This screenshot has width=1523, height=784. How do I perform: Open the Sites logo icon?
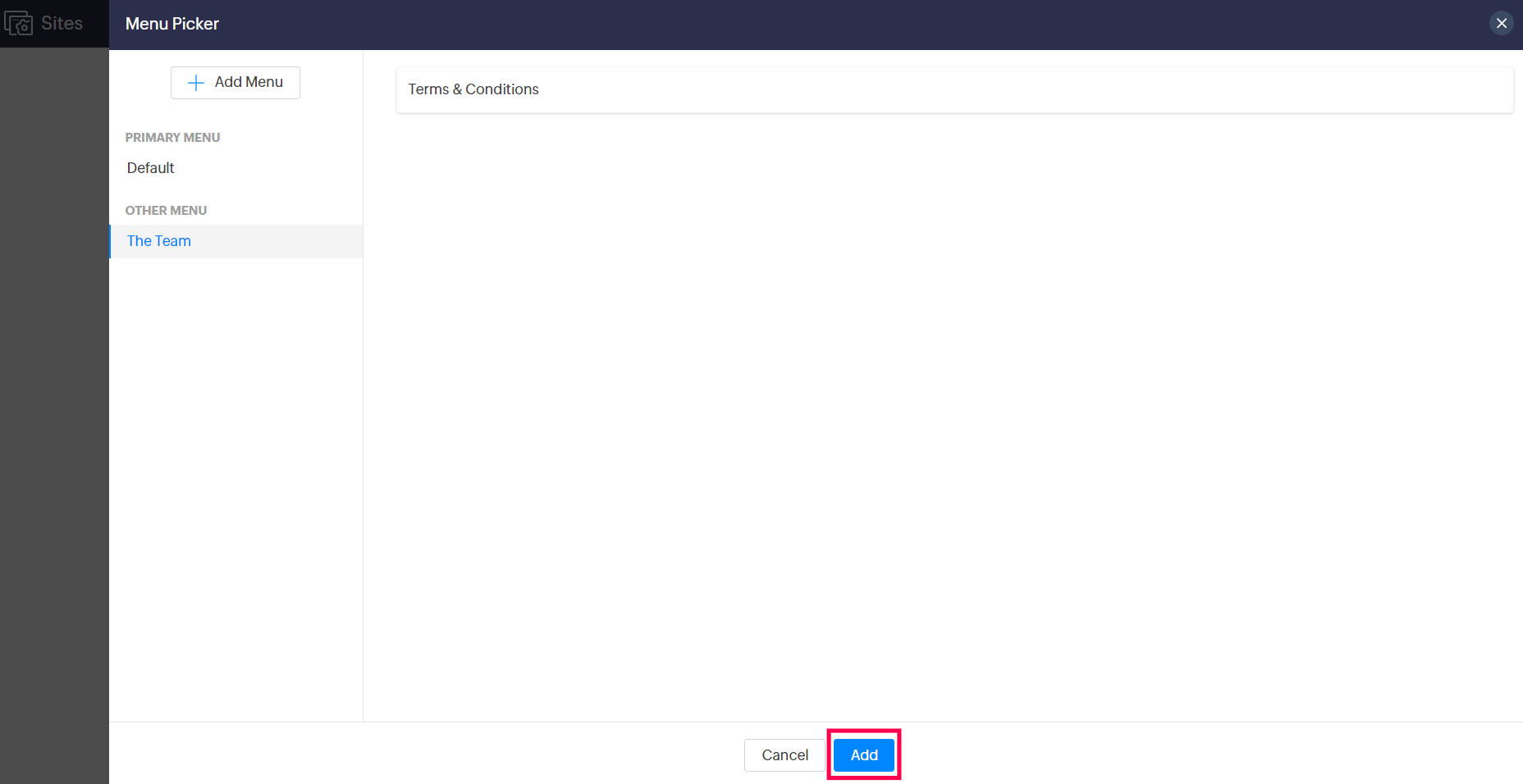pos(19,23)
